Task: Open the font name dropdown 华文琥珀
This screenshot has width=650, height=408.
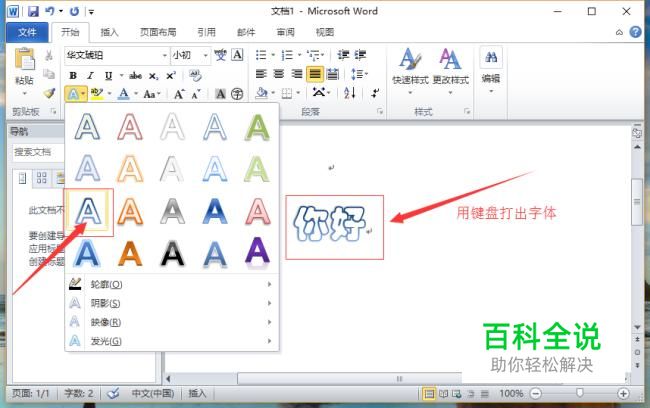Action: (x=165, y=55)
